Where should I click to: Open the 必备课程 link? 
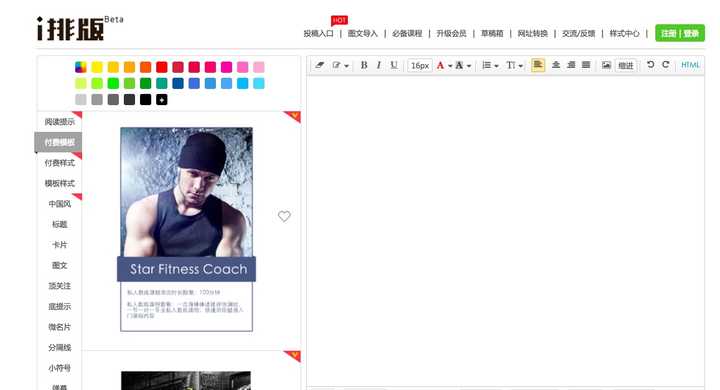pyautogui.click(x=407, y=34)
